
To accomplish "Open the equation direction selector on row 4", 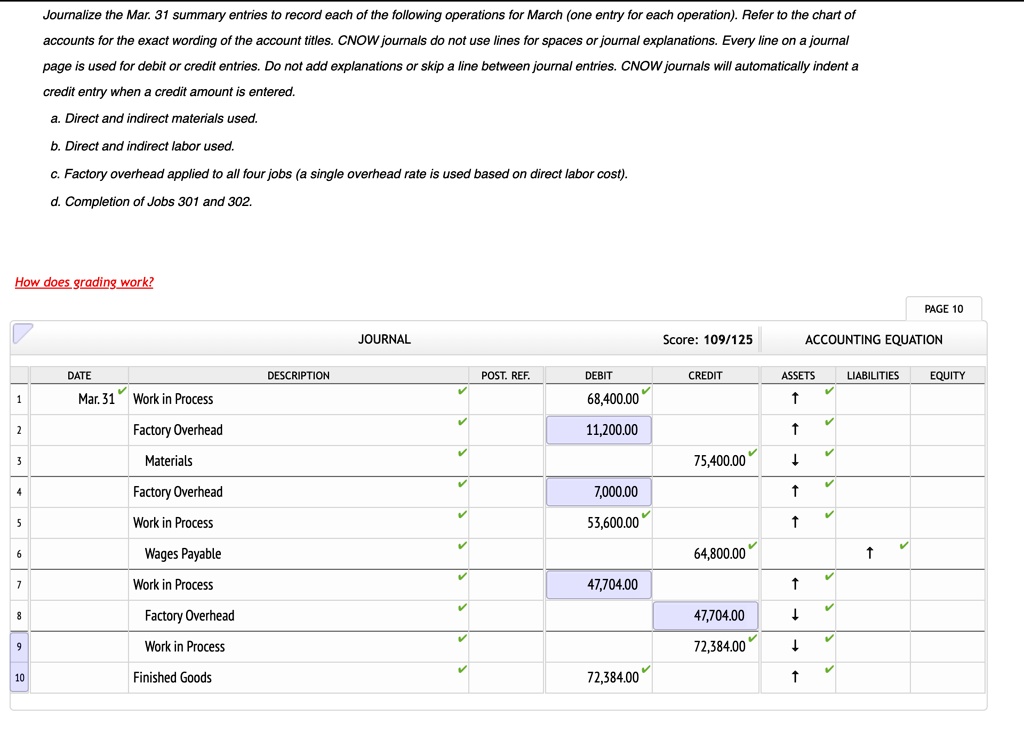I will 797,492.
